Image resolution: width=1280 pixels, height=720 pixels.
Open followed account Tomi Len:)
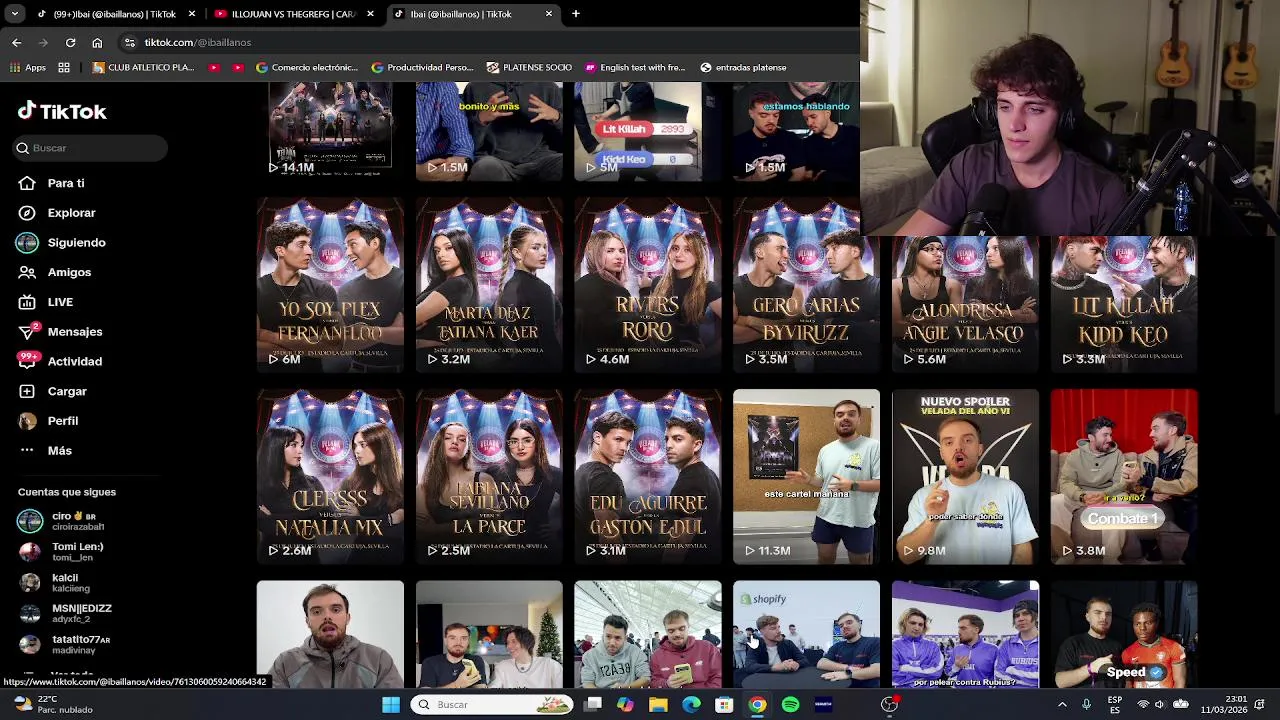[x=62, y=552]
